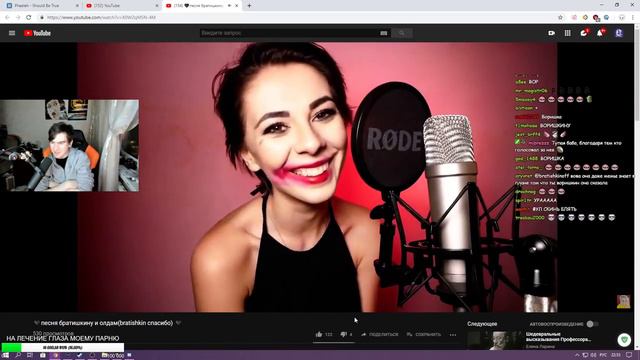Open the create video camera icon
This screenshot has height=360, width=640.
pyautogui.click(x=551, y=33)
